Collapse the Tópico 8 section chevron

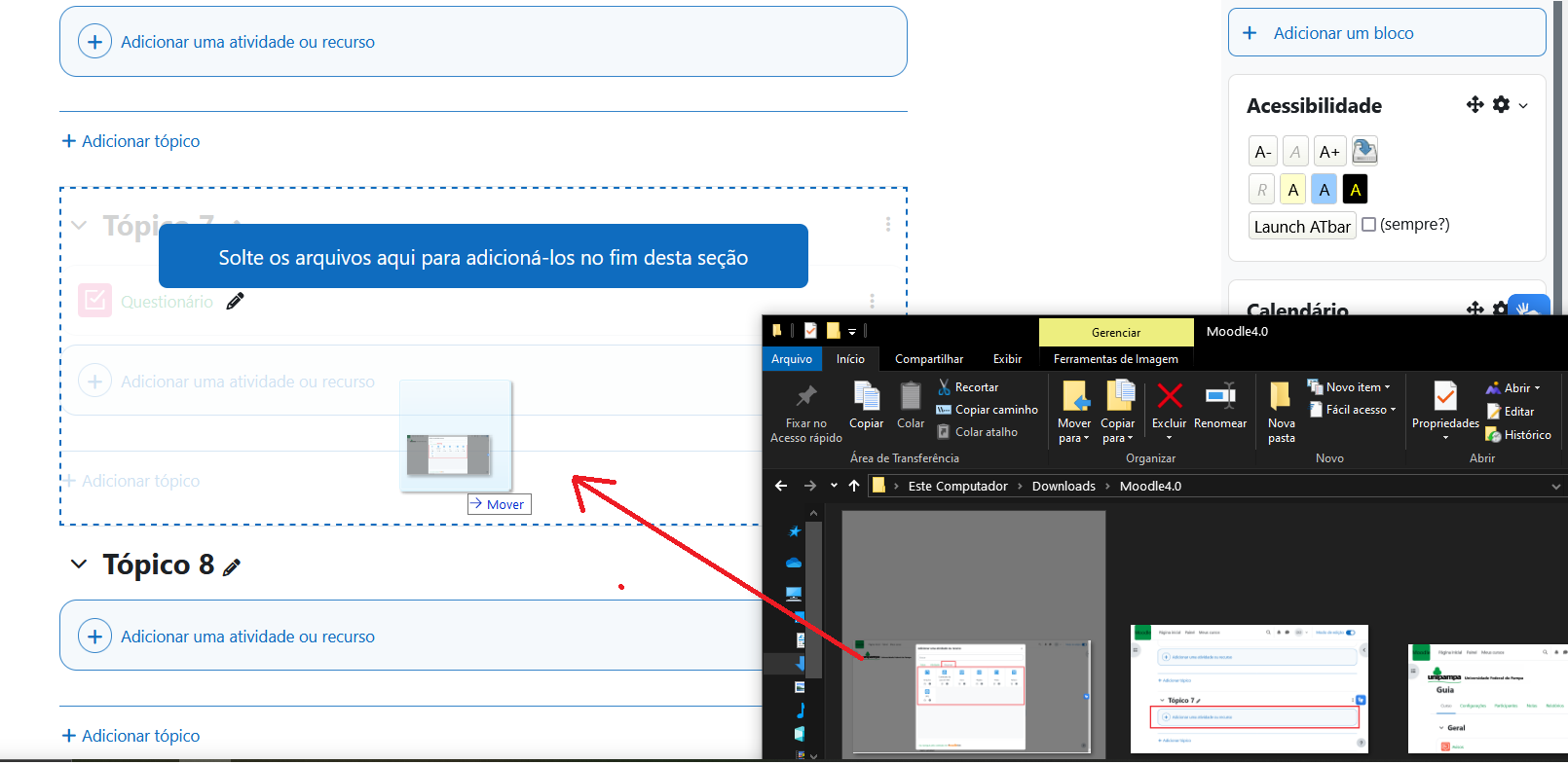(x=79, y=565)
